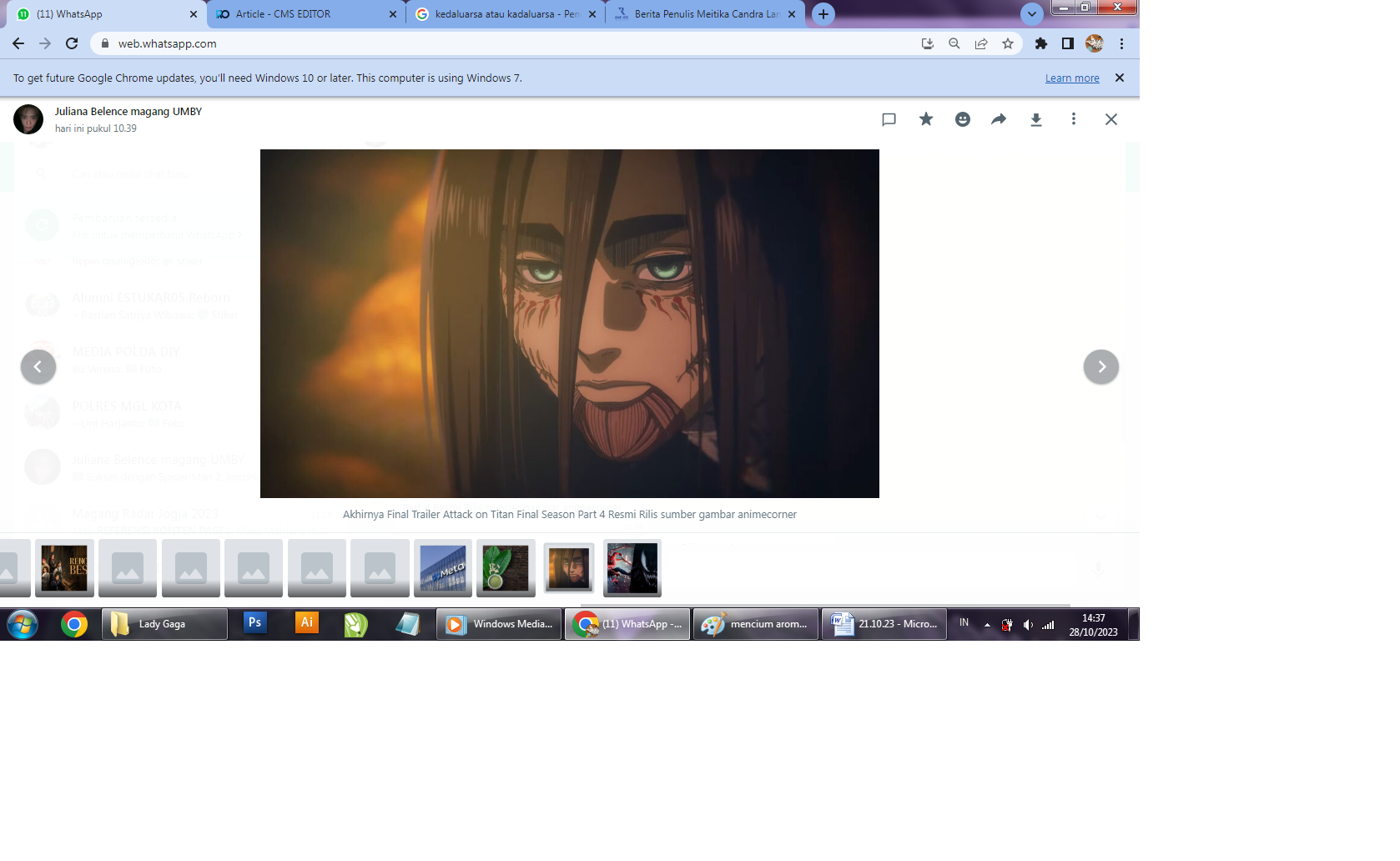This screenshot has height=861, width=1400.
Task: Close the Article - CMS EDITOR tab
Action: click(x=393, y=14)
